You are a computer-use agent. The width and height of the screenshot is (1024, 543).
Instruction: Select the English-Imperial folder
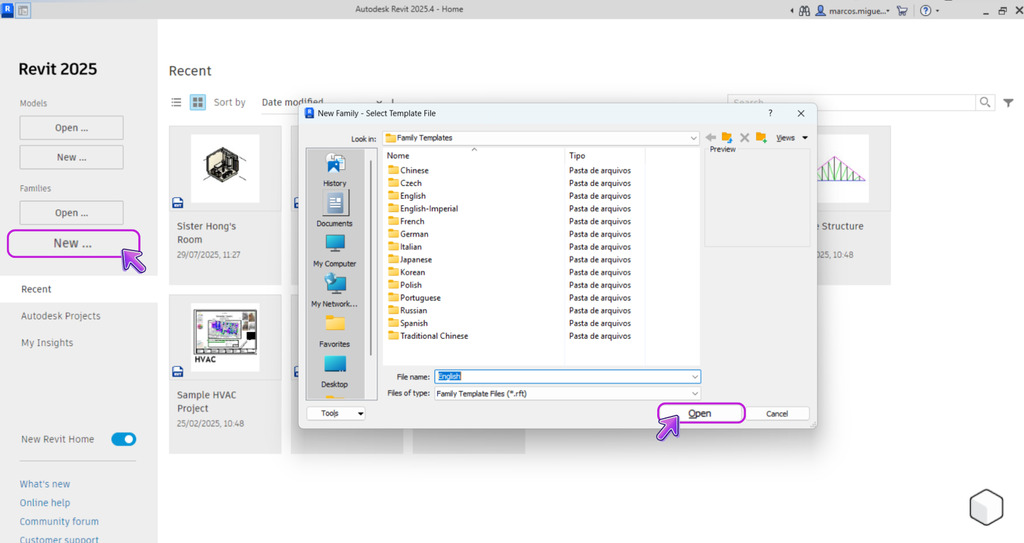coord(423,208)
